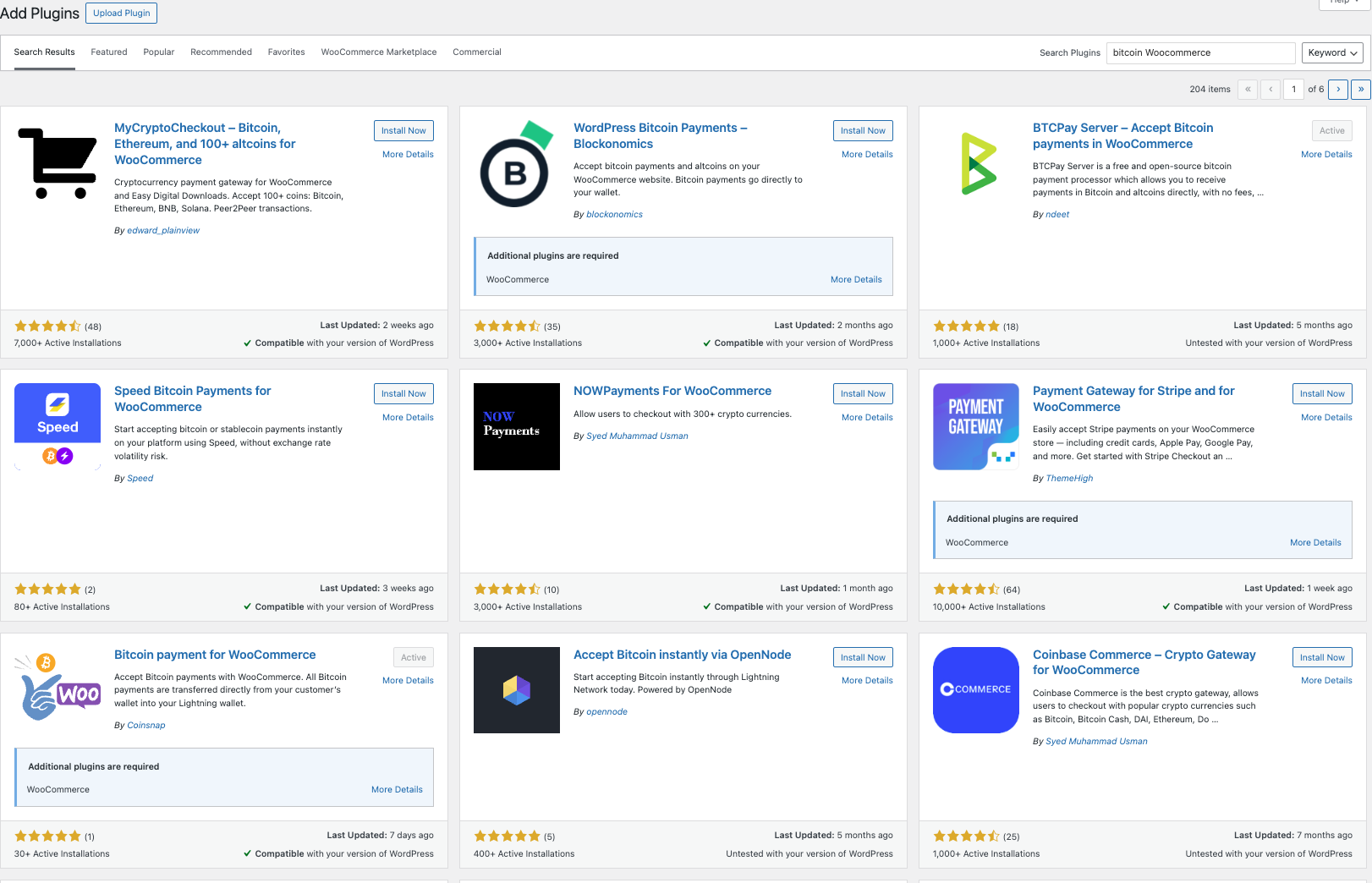1372x883 pixels.
Task: Click Accept Bitcoin instantly via OpenNode title
Action: 683,655
